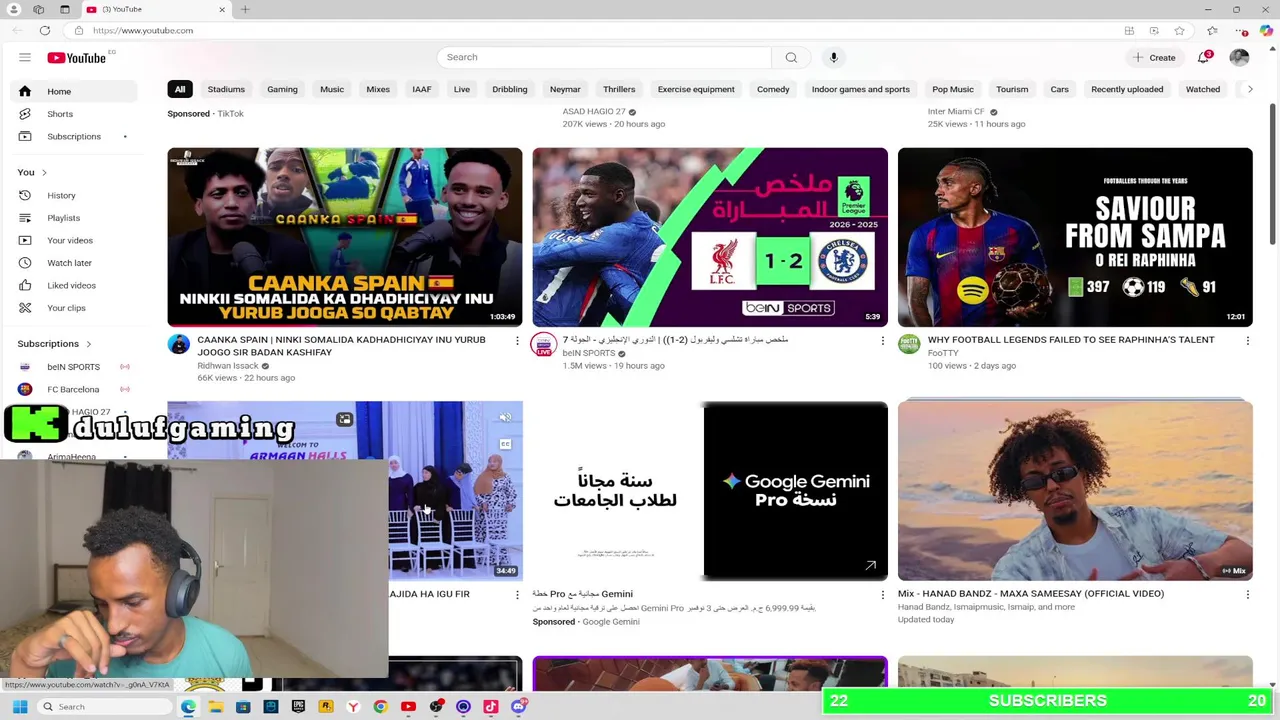
Task: Open beIN SPORTS subscription channel
Action: [x=75, y=367]
